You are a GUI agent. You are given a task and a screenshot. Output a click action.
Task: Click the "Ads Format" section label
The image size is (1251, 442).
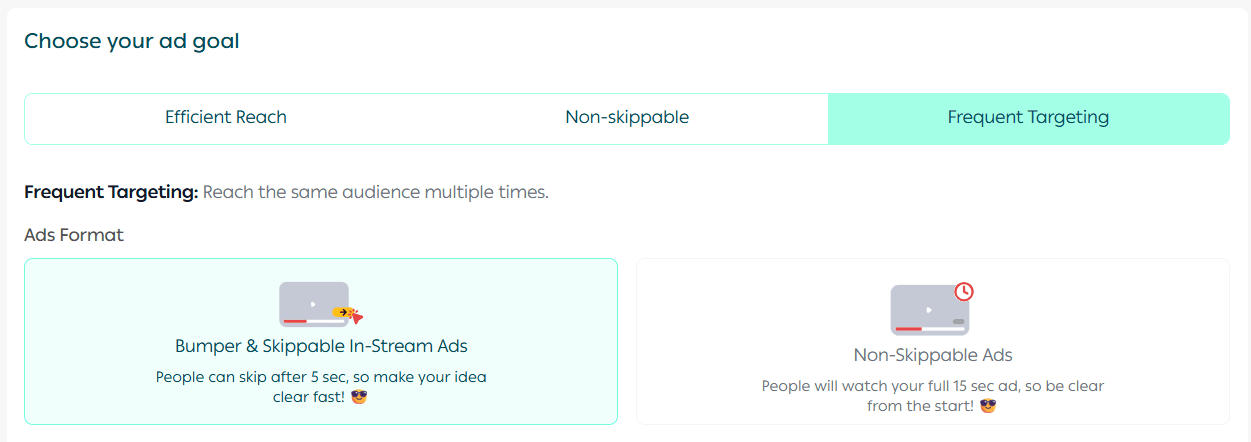click(74, 235)
